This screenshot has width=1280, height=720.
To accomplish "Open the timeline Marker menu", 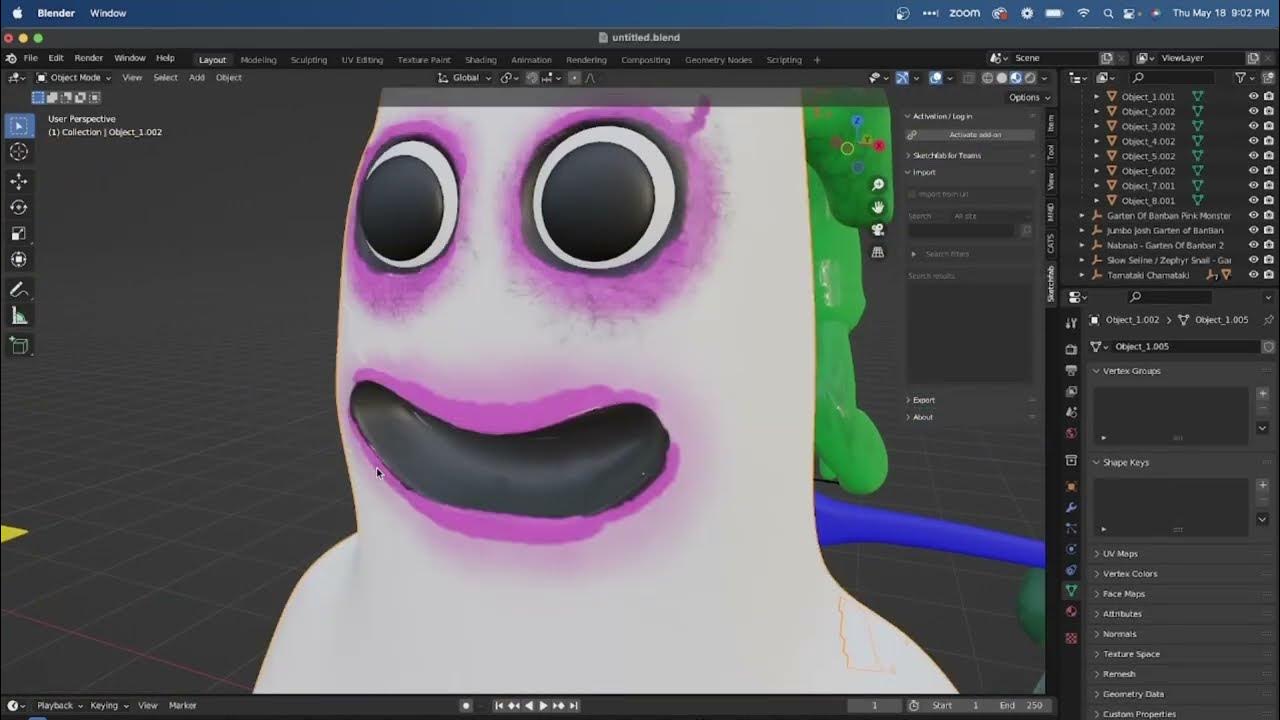I will 183,705.
